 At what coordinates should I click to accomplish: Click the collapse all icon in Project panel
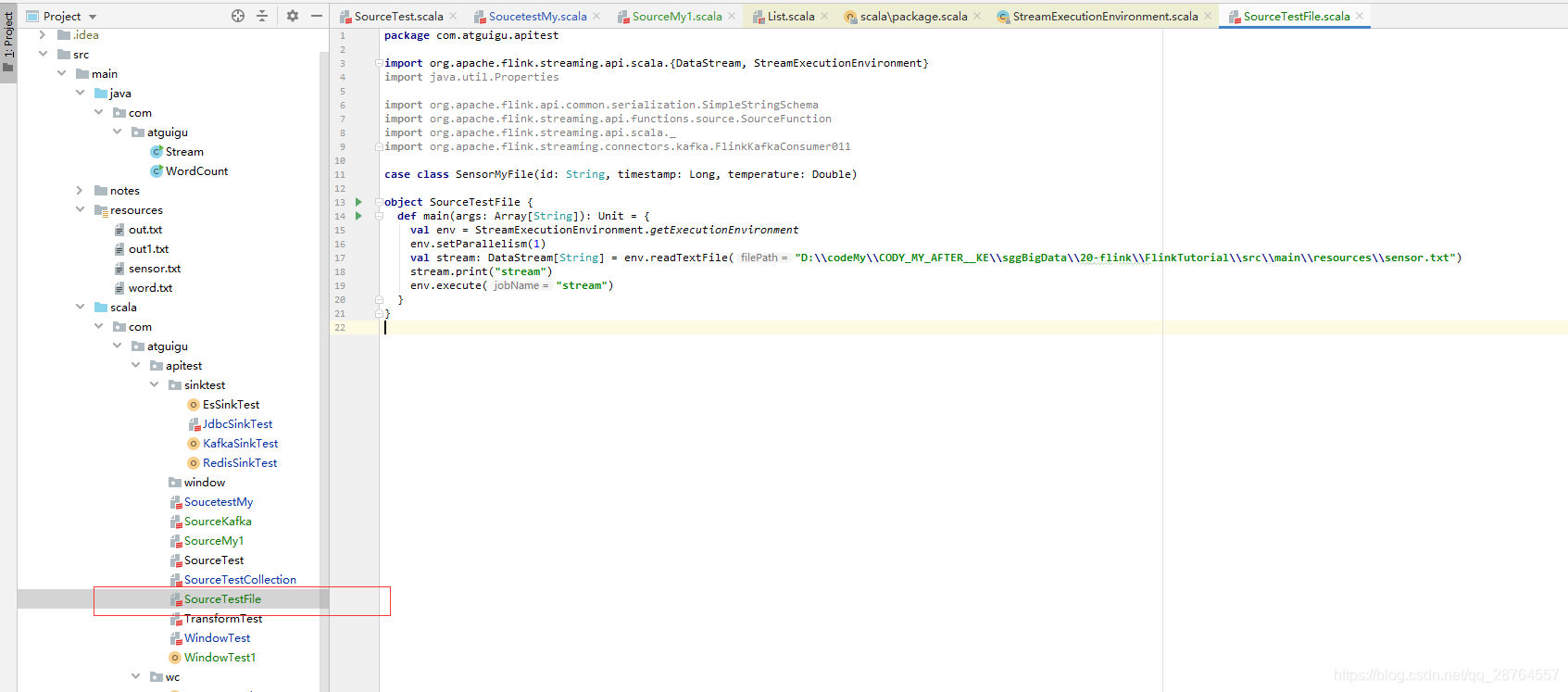pos(262,16)
